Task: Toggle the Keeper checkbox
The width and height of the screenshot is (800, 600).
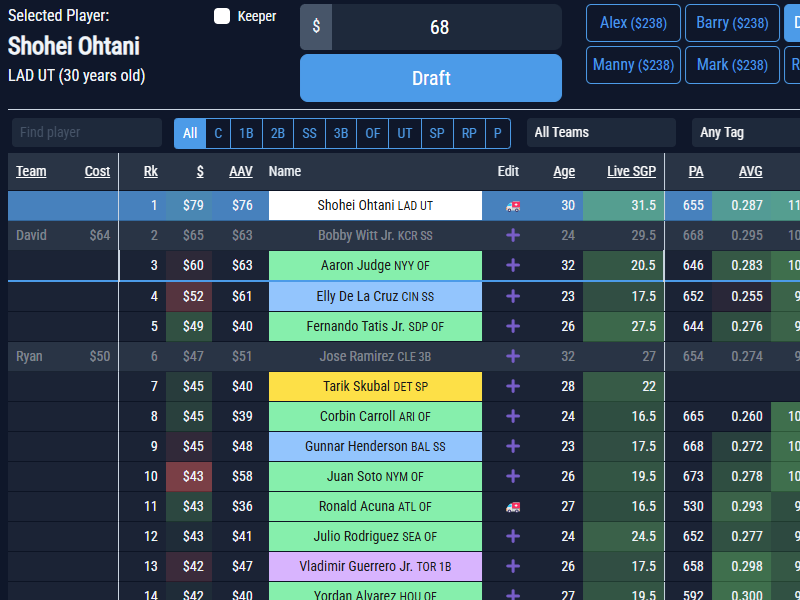Action: [x=222, y=16]
